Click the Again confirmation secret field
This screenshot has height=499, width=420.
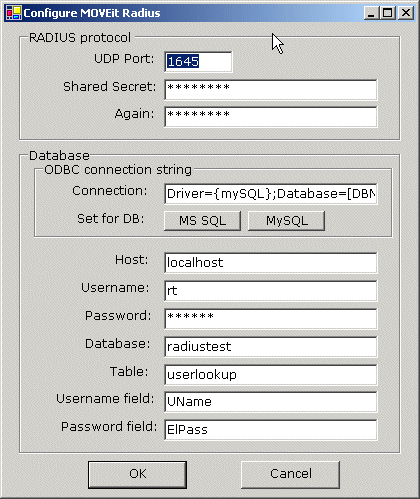coord(271,117)
